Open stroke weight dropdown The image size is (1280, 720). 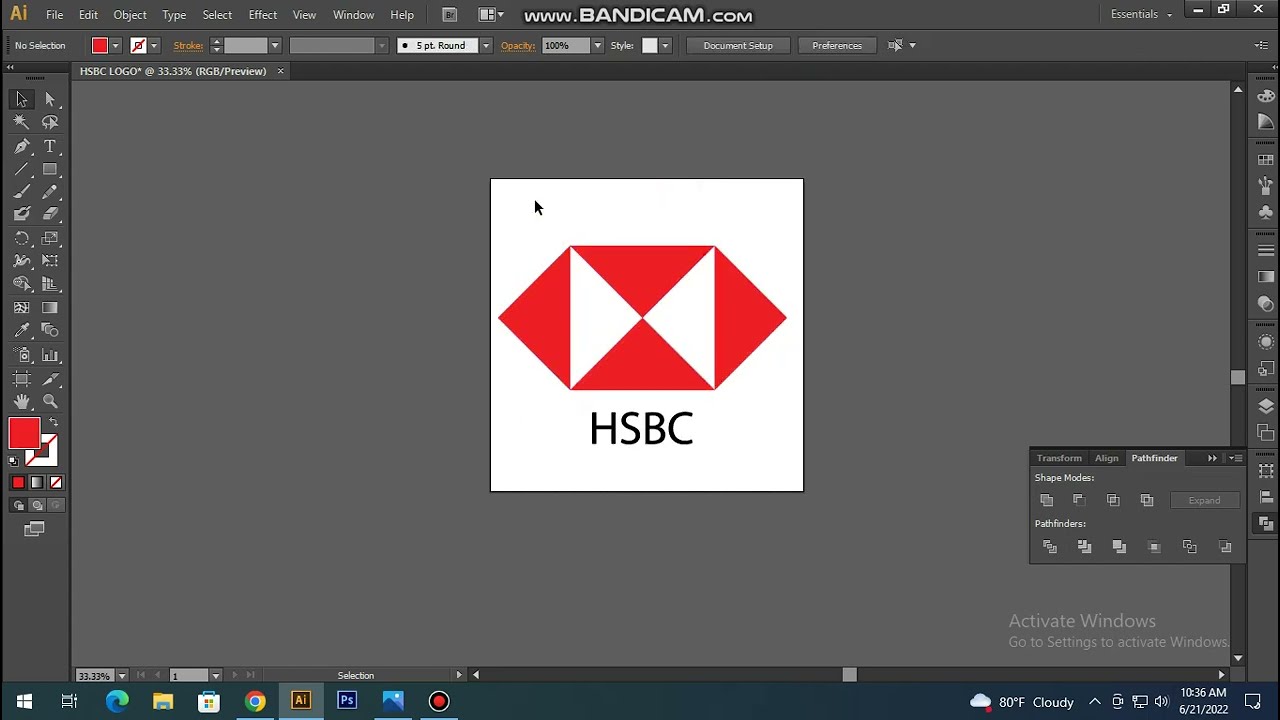[275, 46]
